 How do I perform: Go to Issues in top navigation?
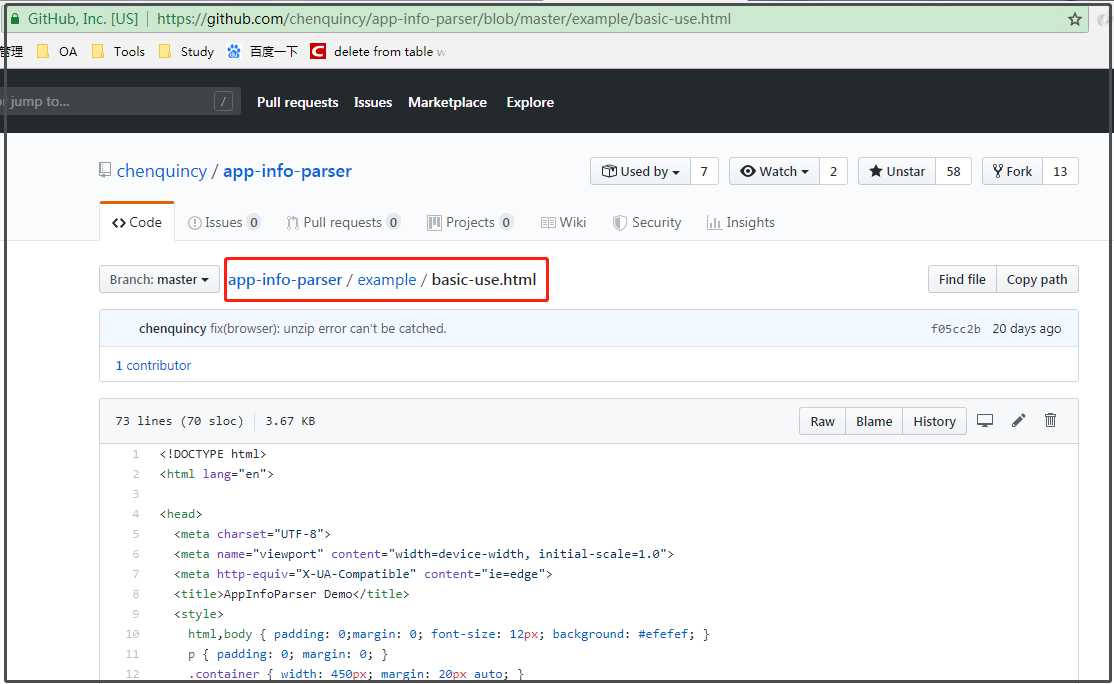373,102
